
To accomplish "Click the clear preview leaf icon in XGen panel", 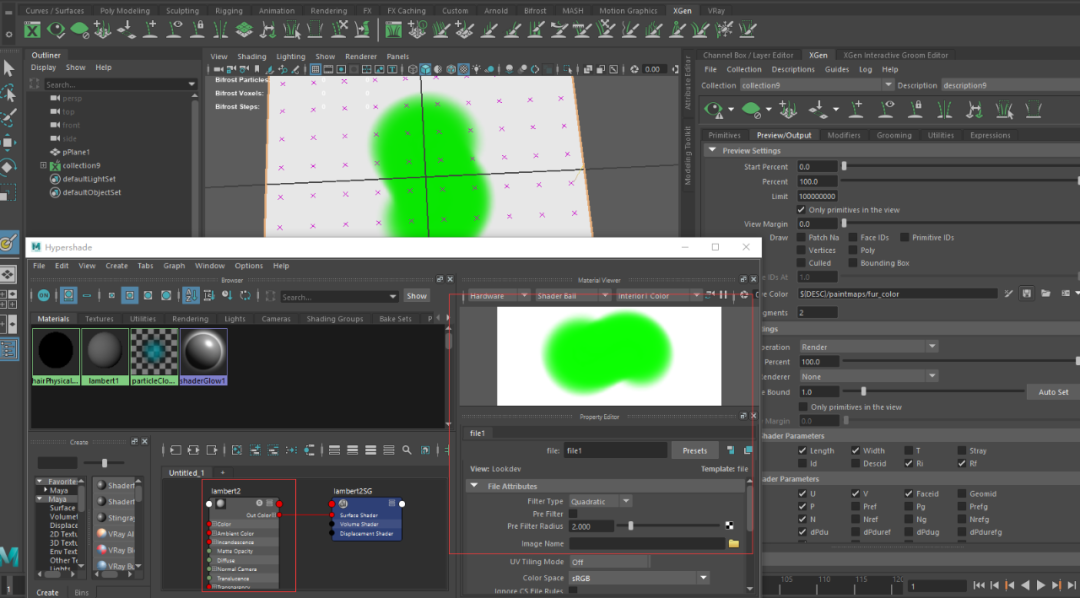I will (x=751, y=109).
